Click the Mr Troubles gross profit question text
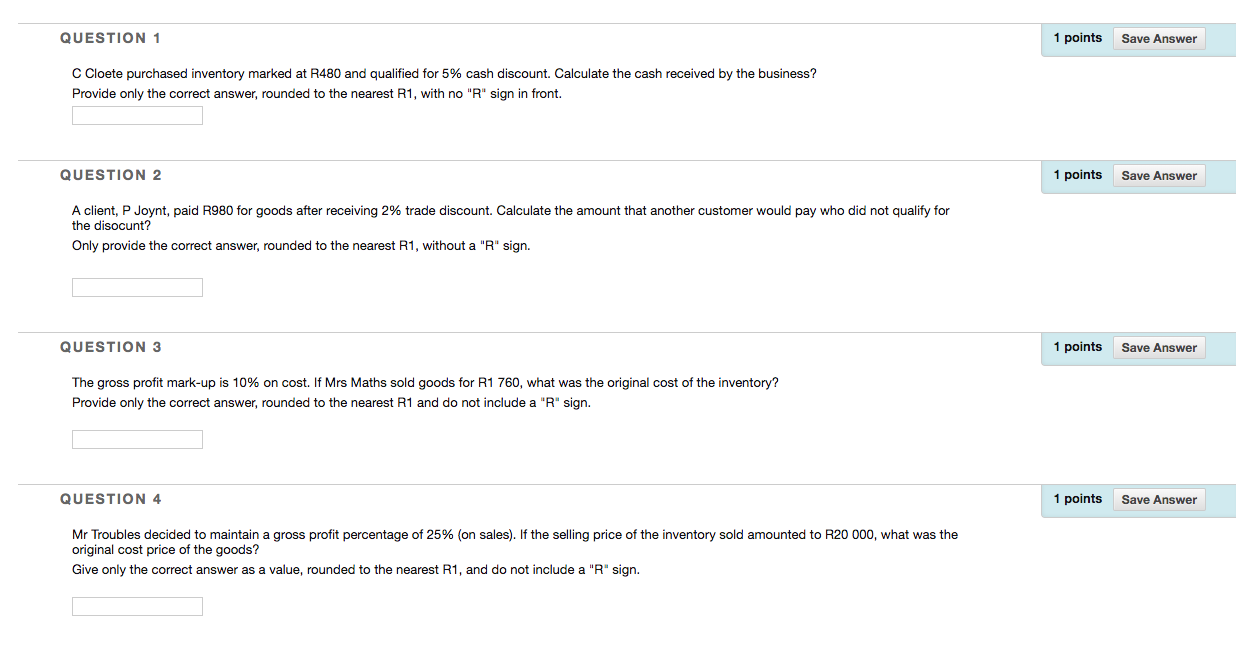The height and width of the screenshot is (646, 1252). pos(514,534)
